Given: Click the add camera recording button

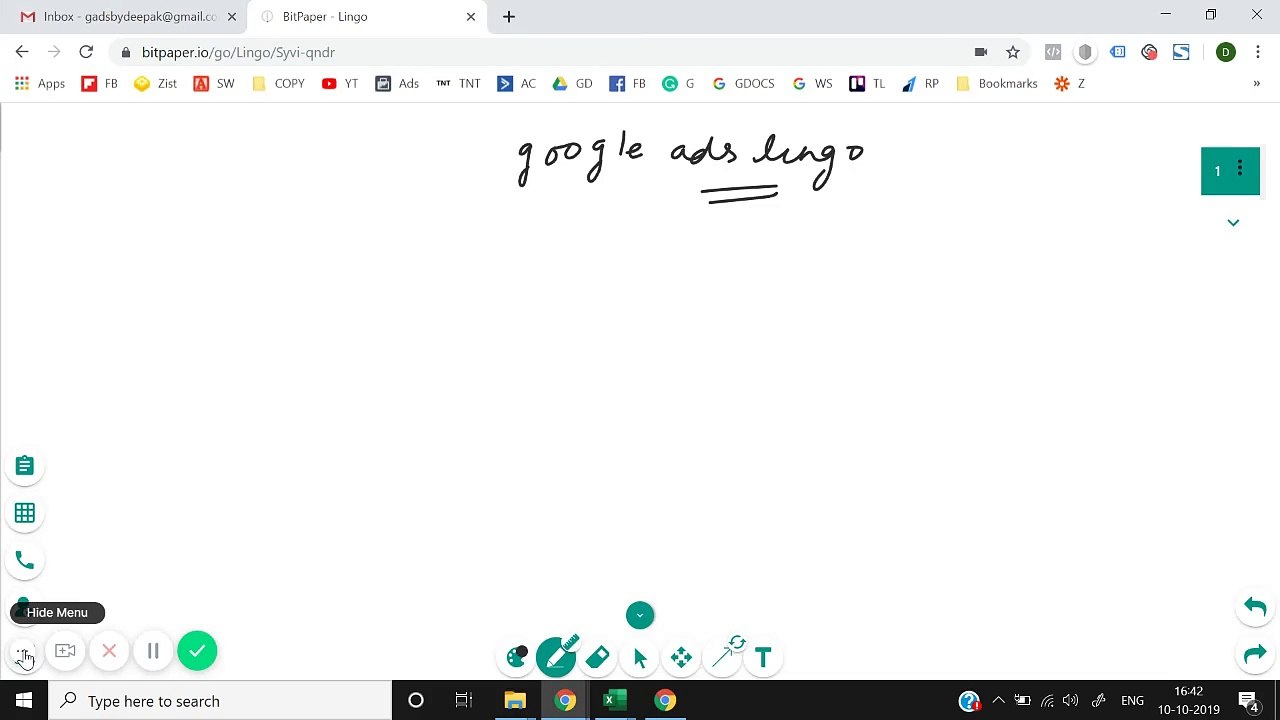Looking at the screenshot, I should 65,651.
